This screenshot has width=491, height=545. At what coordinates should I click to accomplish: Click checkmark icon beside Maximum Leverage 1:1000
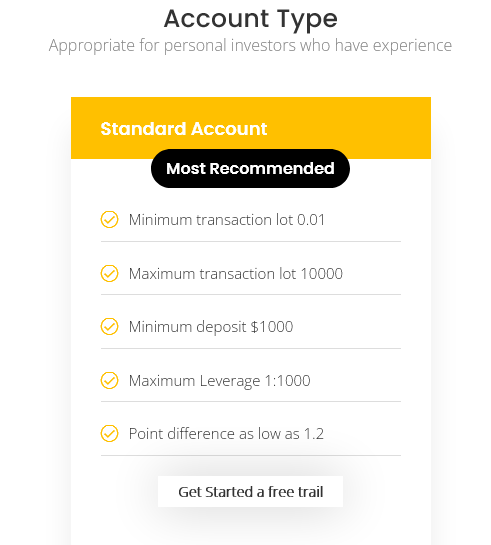109,380
